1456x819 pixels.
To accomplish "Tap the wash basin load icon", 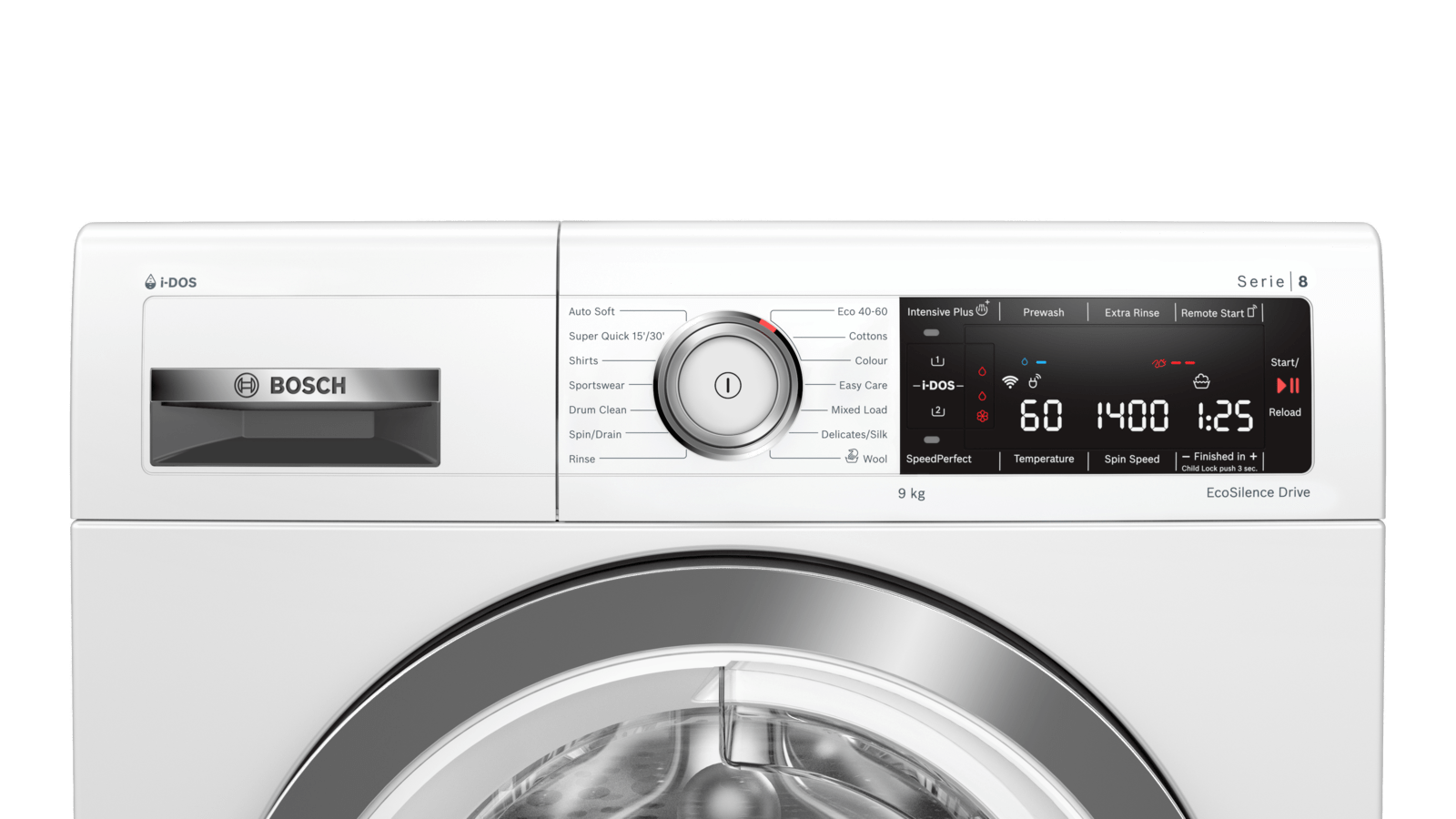I will tap(1201, 381).
